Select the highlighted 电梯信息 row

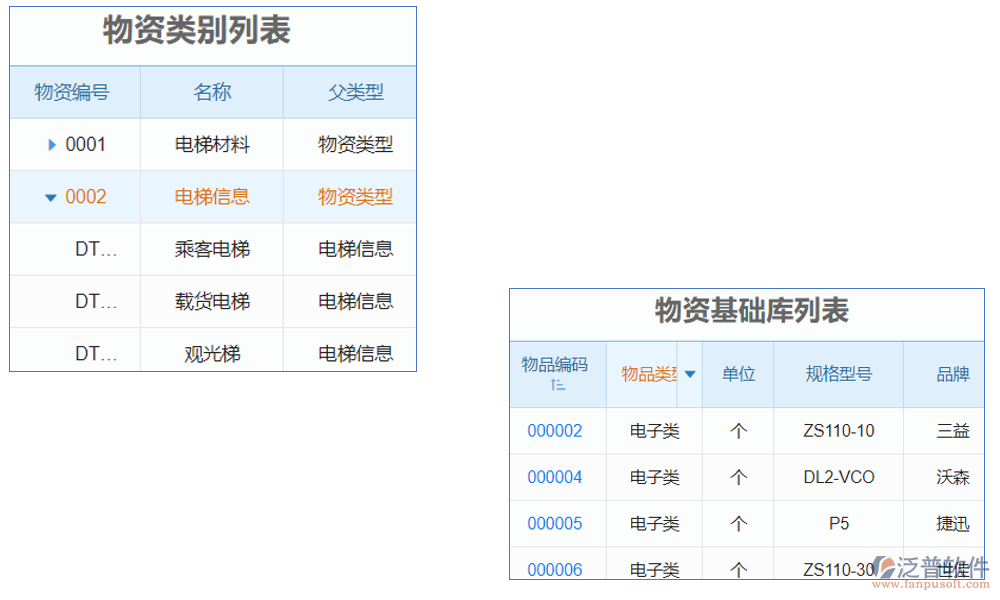tap(211, 197)
